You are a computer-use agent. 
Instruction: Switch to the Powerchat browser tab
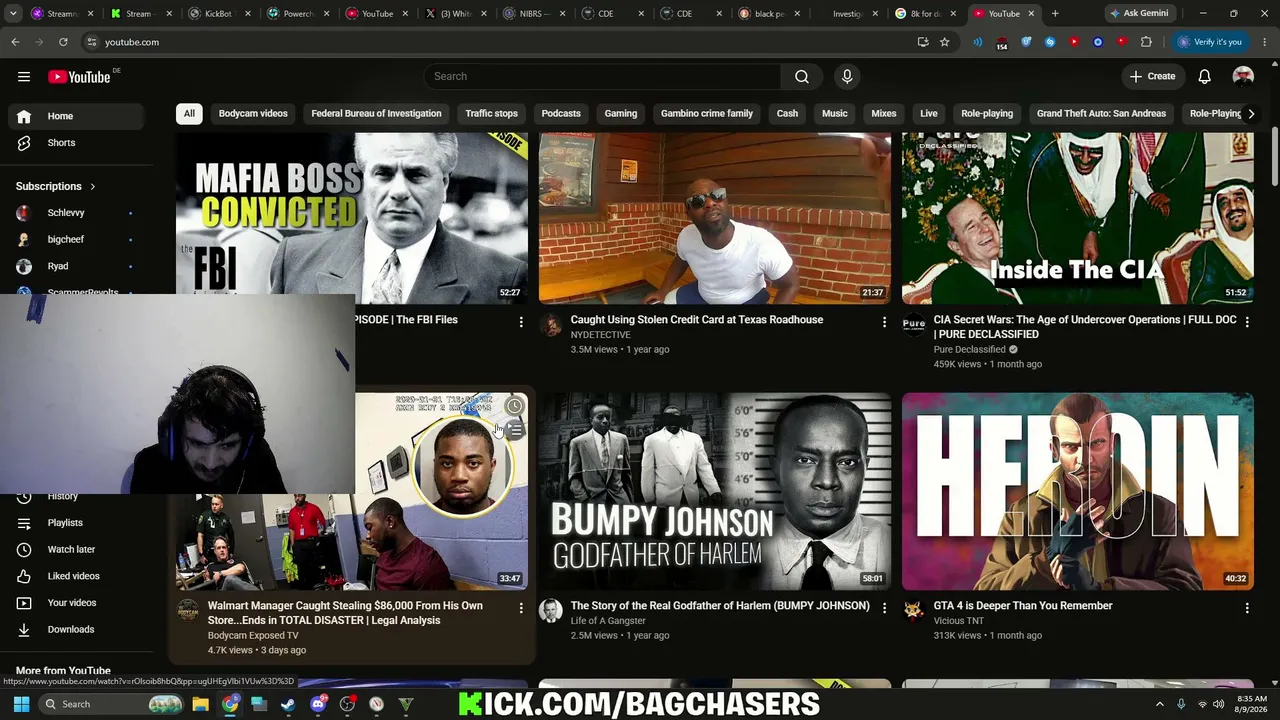pyautogui.click(x=297, y=14)
